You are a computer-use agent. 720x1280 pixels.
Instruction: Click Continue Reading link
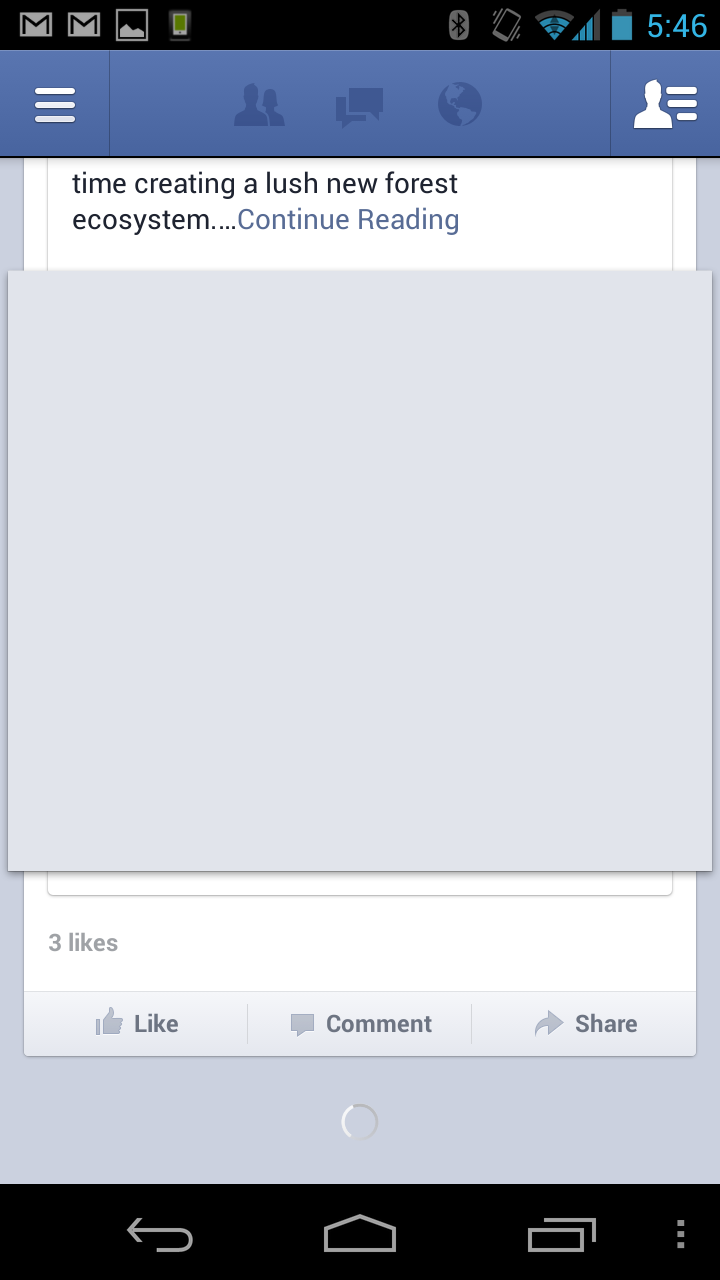[x=348, y=220]
